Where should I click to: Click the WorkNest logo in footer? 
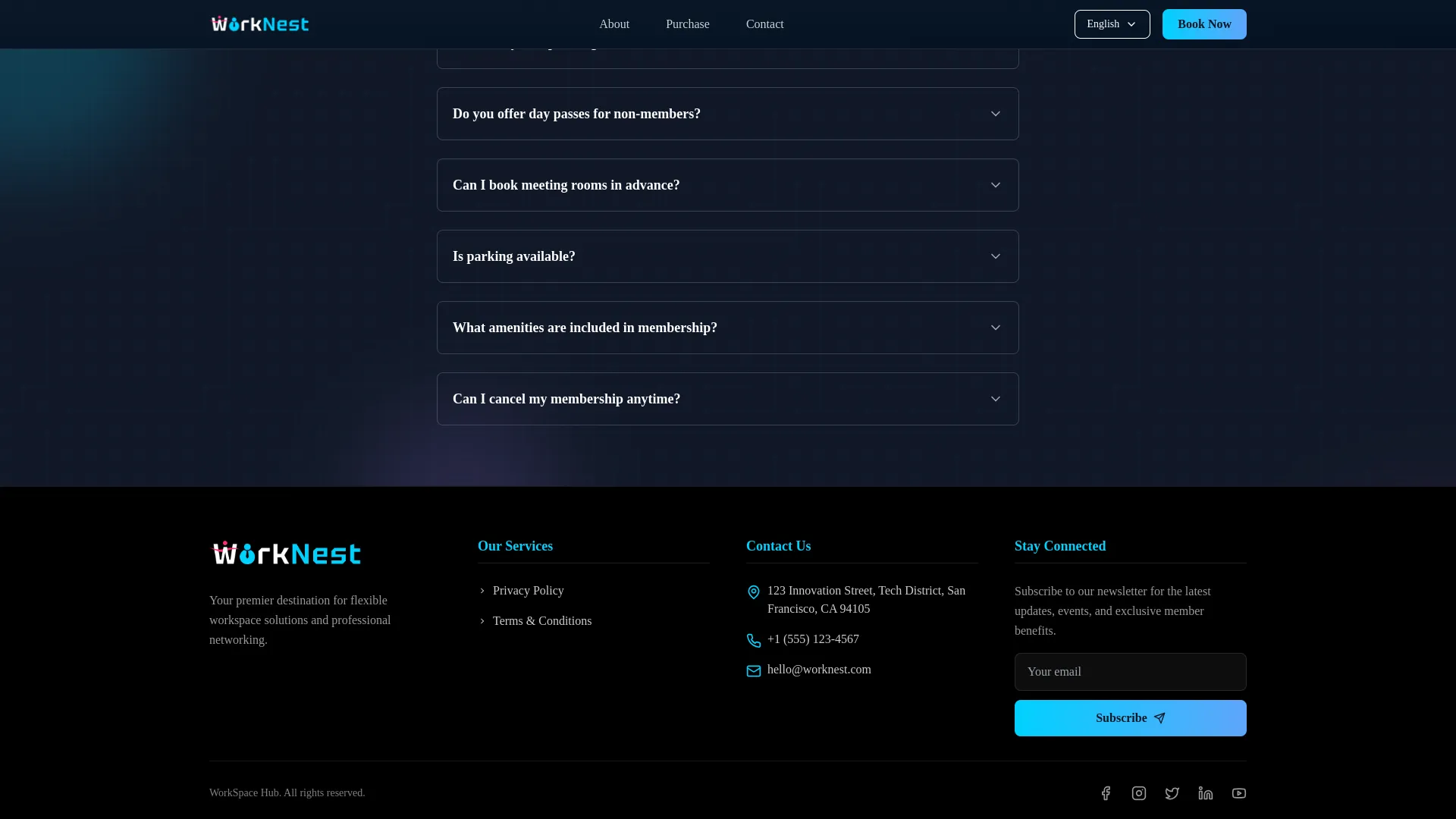286,554
